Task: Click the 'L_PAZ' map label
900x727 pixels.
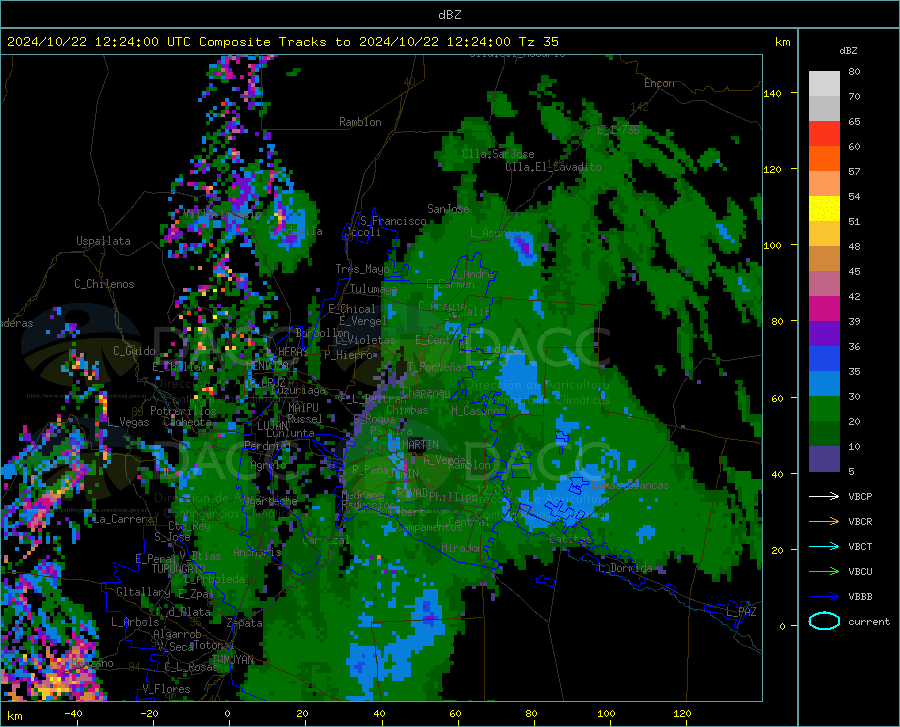Action: [741, 612]
